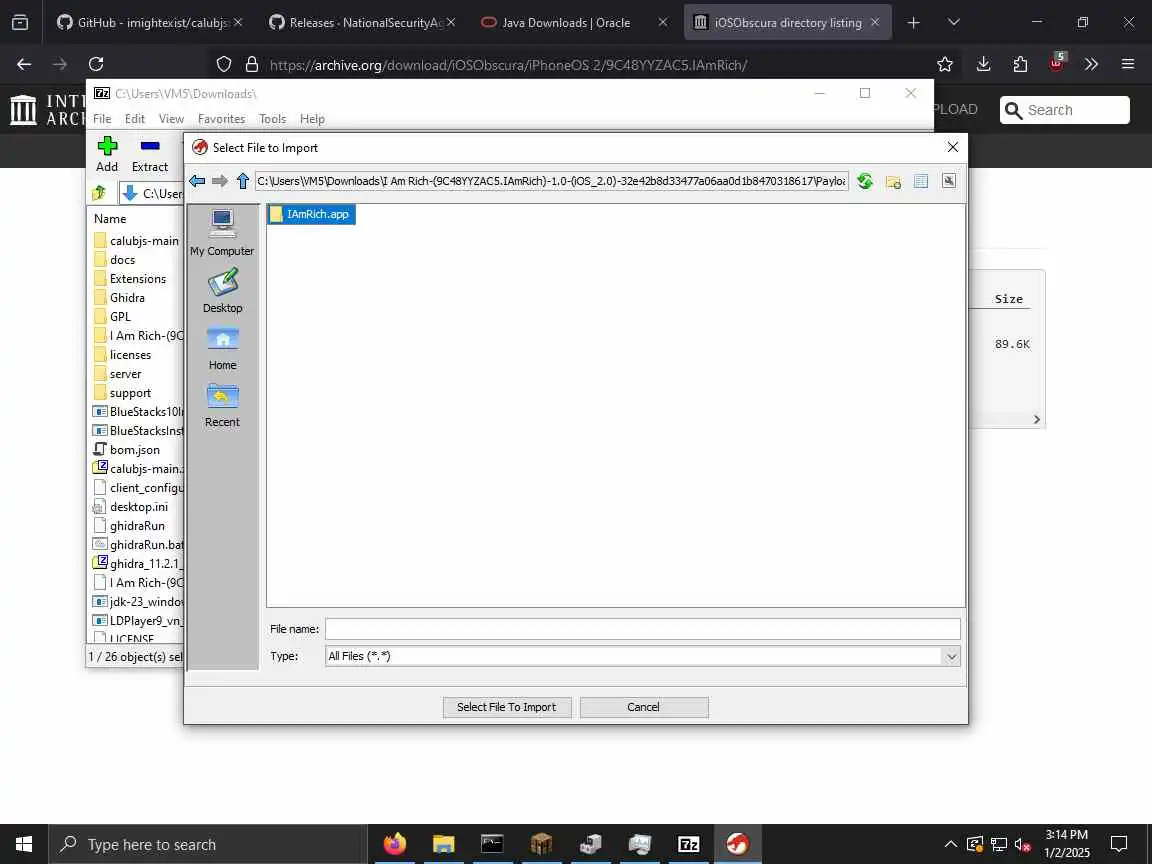Select bom.json file in 7-Zip
Image resolution: width=1152 pixels, height=864 pixels.
tap(126, 450)
